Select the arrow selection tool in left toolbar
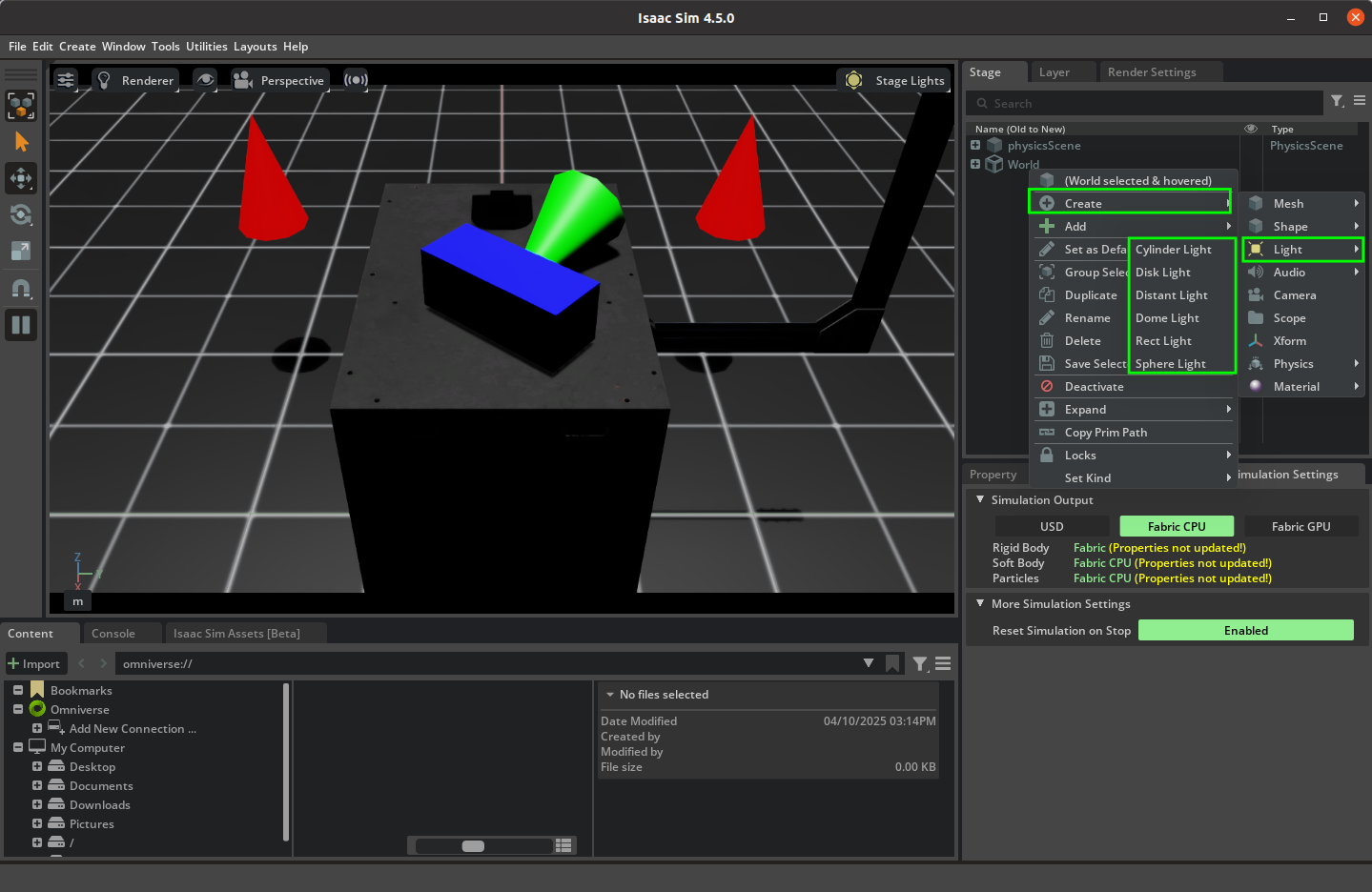 click(x=21, y=142)
